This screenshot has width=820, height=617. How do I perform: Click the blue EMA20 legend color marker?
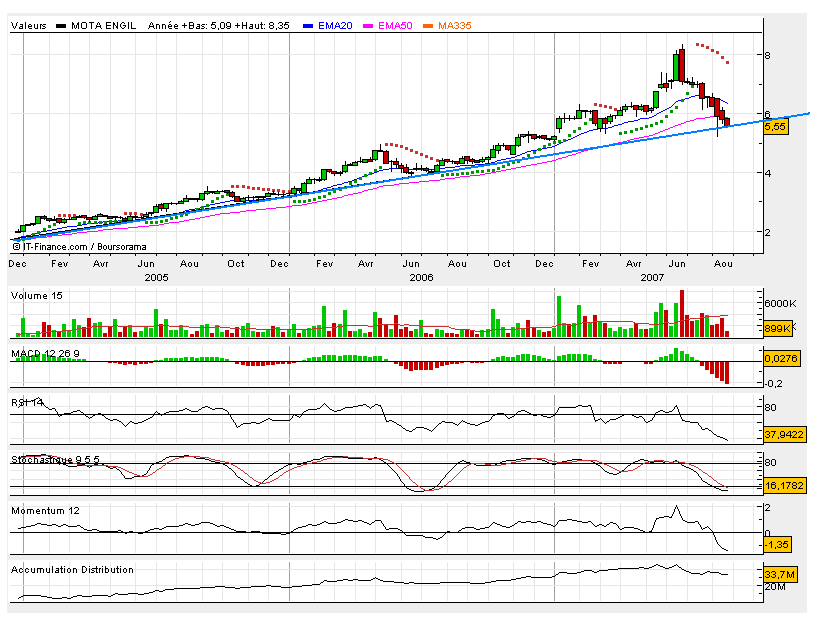308,26
